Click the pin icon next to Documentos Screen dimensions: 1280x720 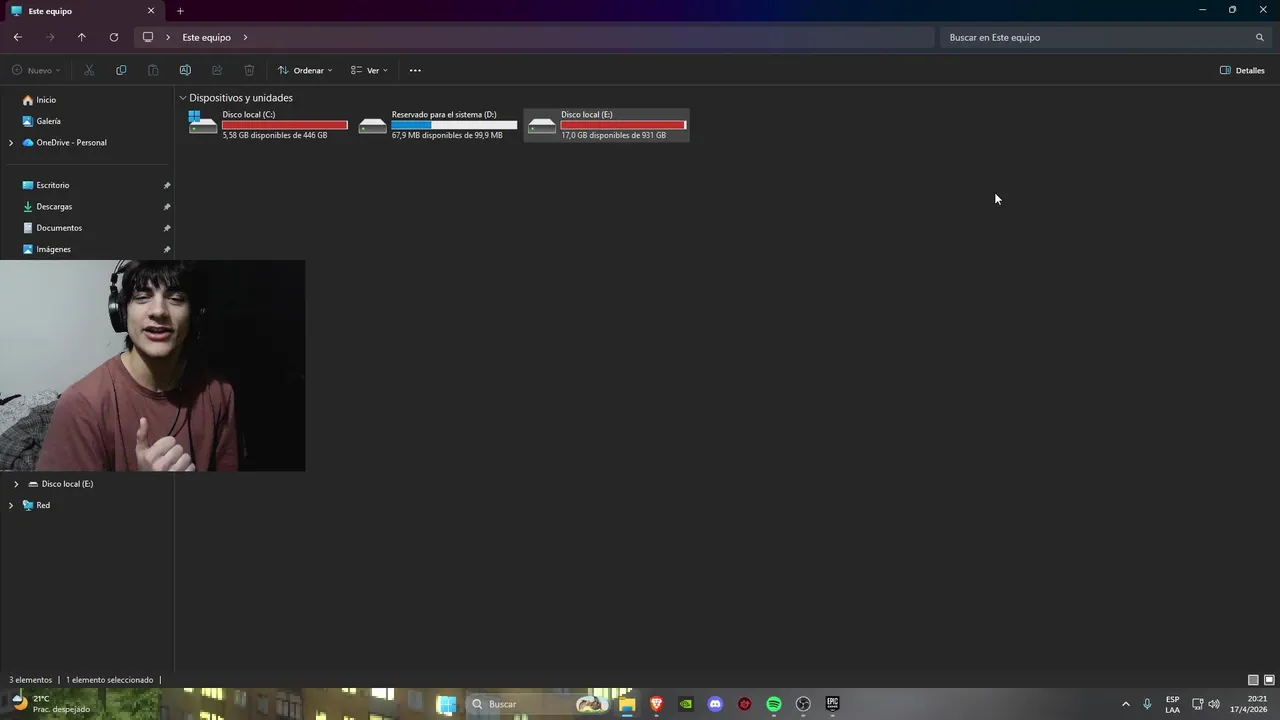coord(167,228)
